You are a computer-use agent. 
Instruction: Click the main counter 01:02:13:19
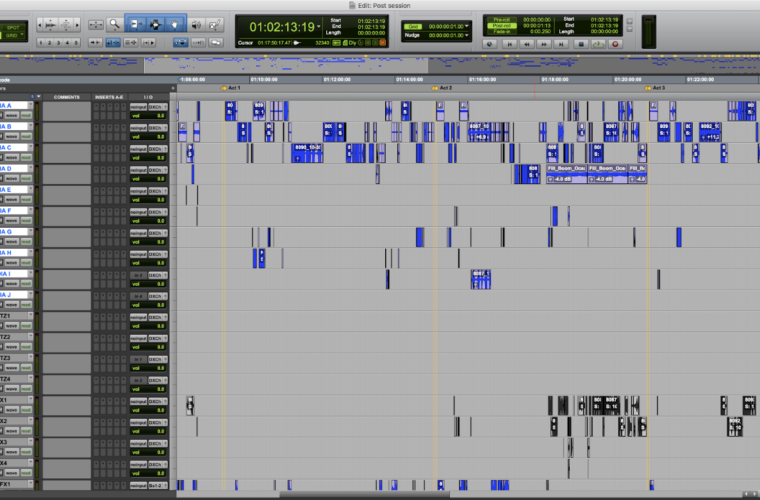point(282,27)
